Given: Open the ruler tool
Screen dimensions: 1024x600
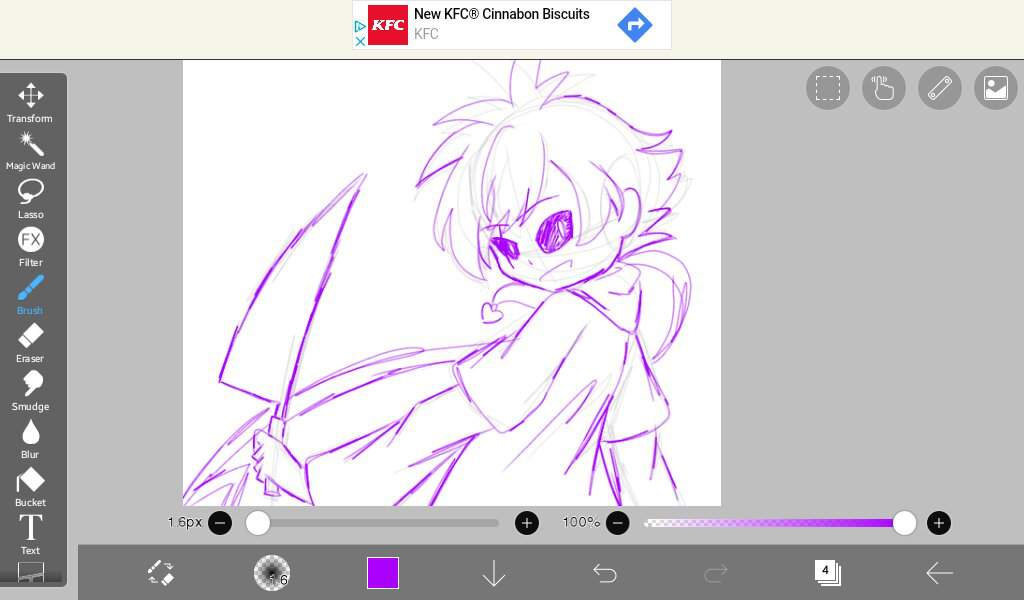Looking at the screenshot, I should 940,87.
